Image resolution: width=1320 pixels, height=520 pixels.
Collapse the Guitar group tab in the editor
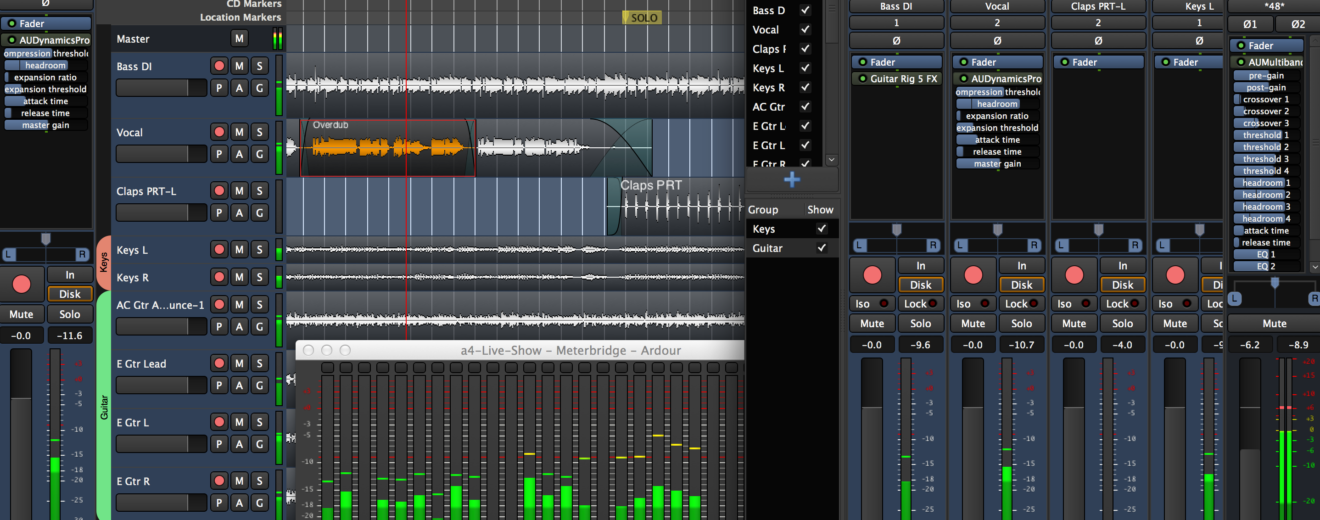[x=104, y=405]
